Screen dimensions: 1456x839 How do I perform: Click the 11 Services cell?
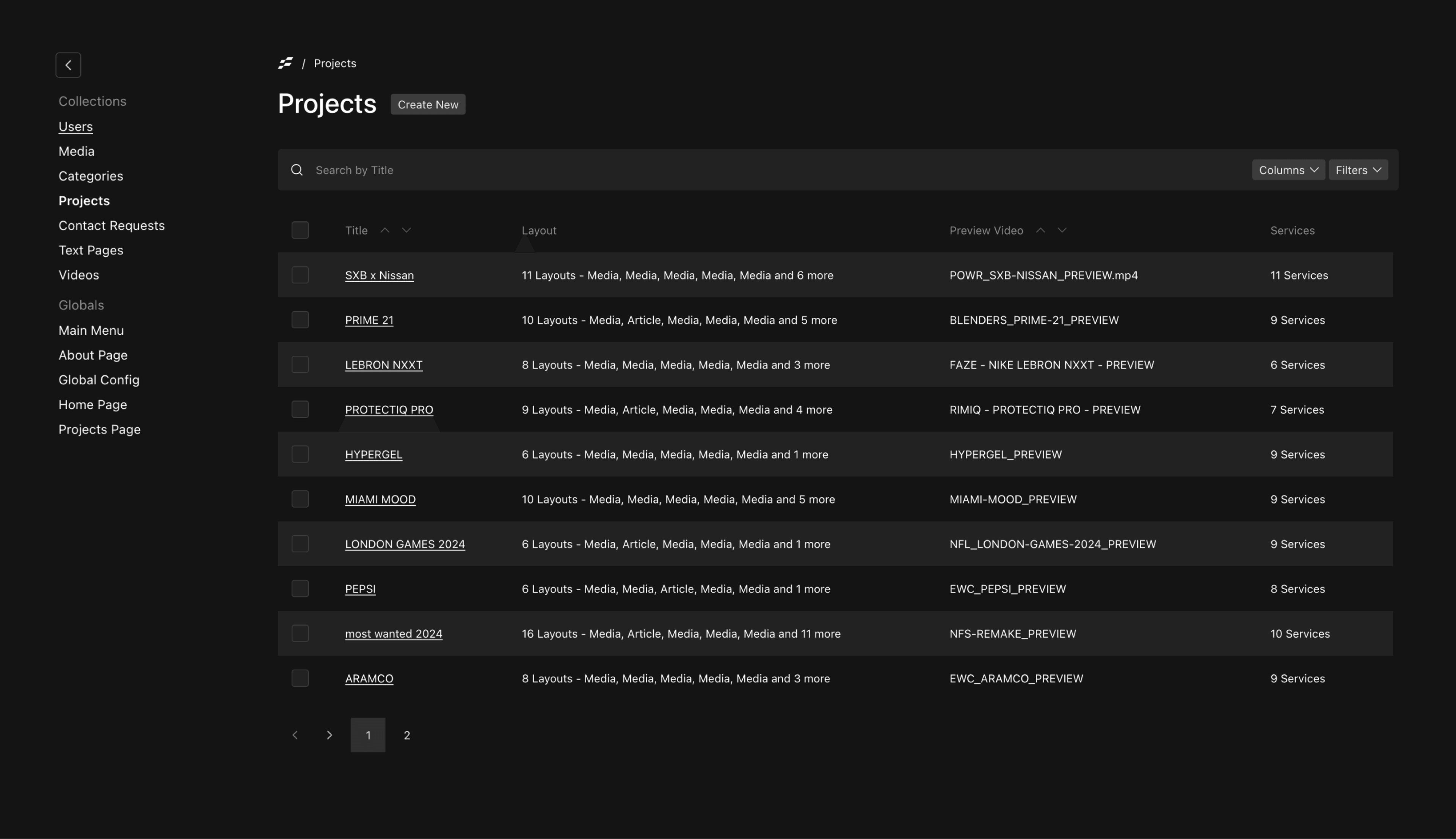click(1299, 276)
